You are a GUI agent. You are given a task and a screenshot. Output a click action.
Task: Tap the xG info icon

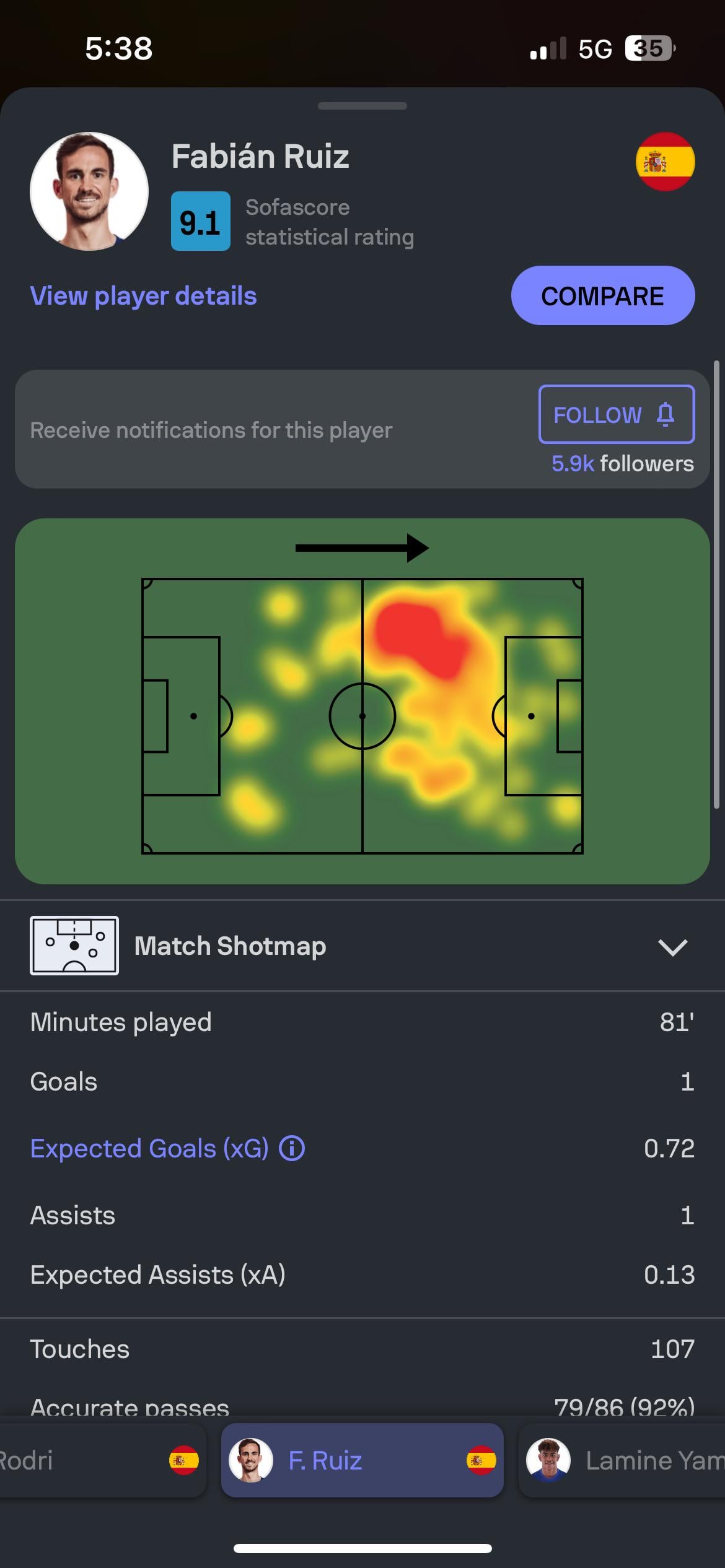click(292, 1148)
